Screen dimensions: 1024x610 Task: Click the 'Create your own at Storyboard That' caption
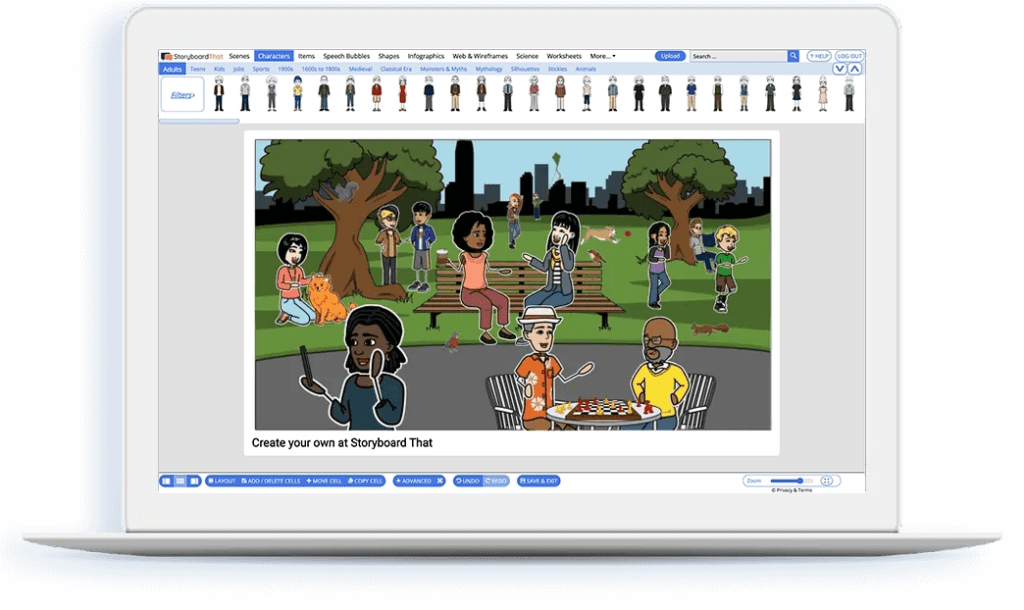coord(342,443)
